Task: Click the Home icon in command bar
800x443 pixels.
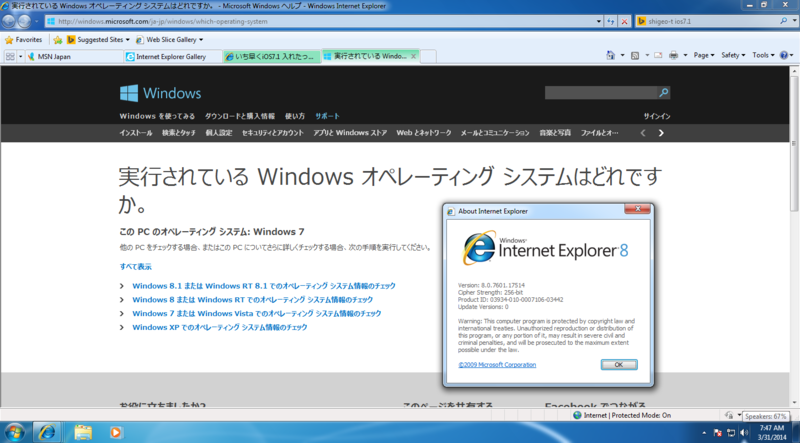Action: [611, 55]
